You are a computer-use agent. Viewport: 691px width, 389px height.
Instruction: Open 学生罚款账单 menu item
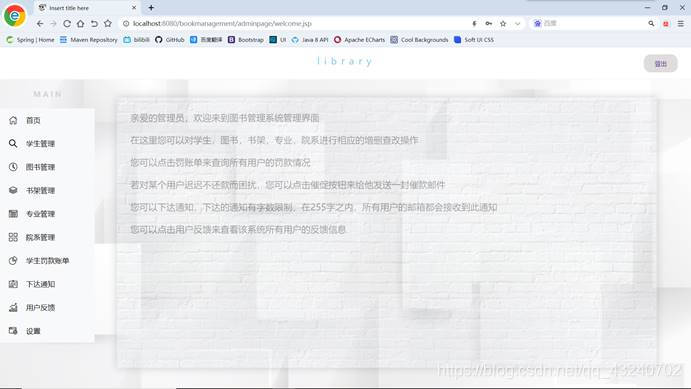(x=47, y=260)
